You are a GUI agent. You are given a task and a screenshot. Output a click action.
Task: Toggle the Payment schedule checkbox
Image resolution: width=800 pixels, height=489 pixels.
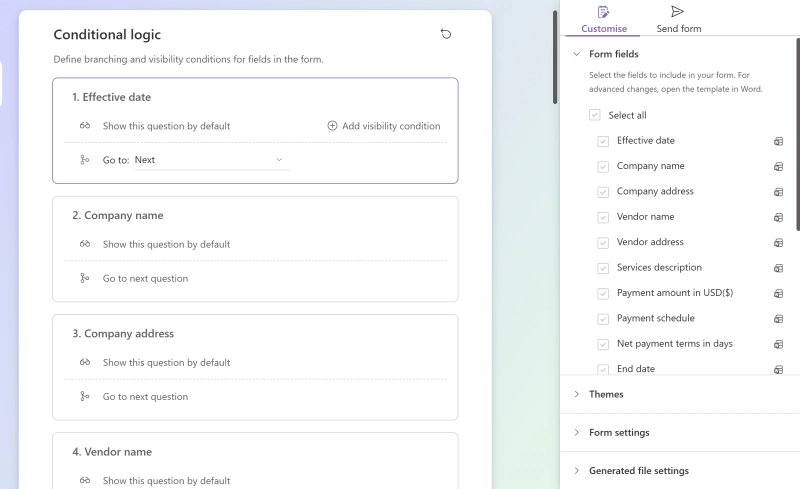click(603, 319)
